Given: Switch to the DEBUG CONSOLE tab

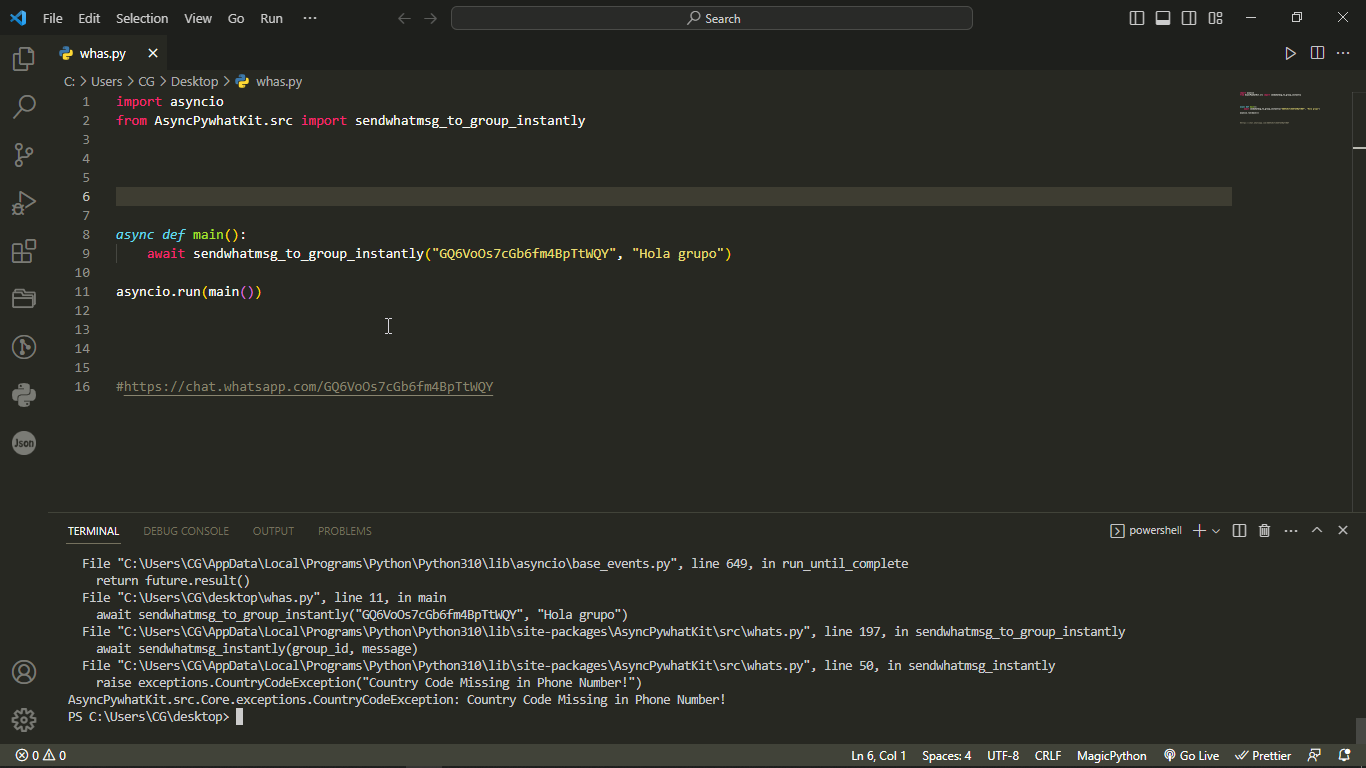Looking at the screenshot, I should pos(186,531).
